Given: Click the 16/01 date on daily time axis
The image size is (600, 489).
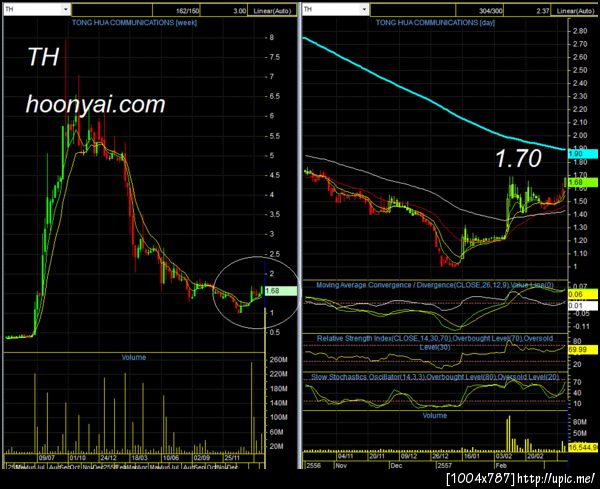Looking at the screenshot, I should [x=472, y=456].
